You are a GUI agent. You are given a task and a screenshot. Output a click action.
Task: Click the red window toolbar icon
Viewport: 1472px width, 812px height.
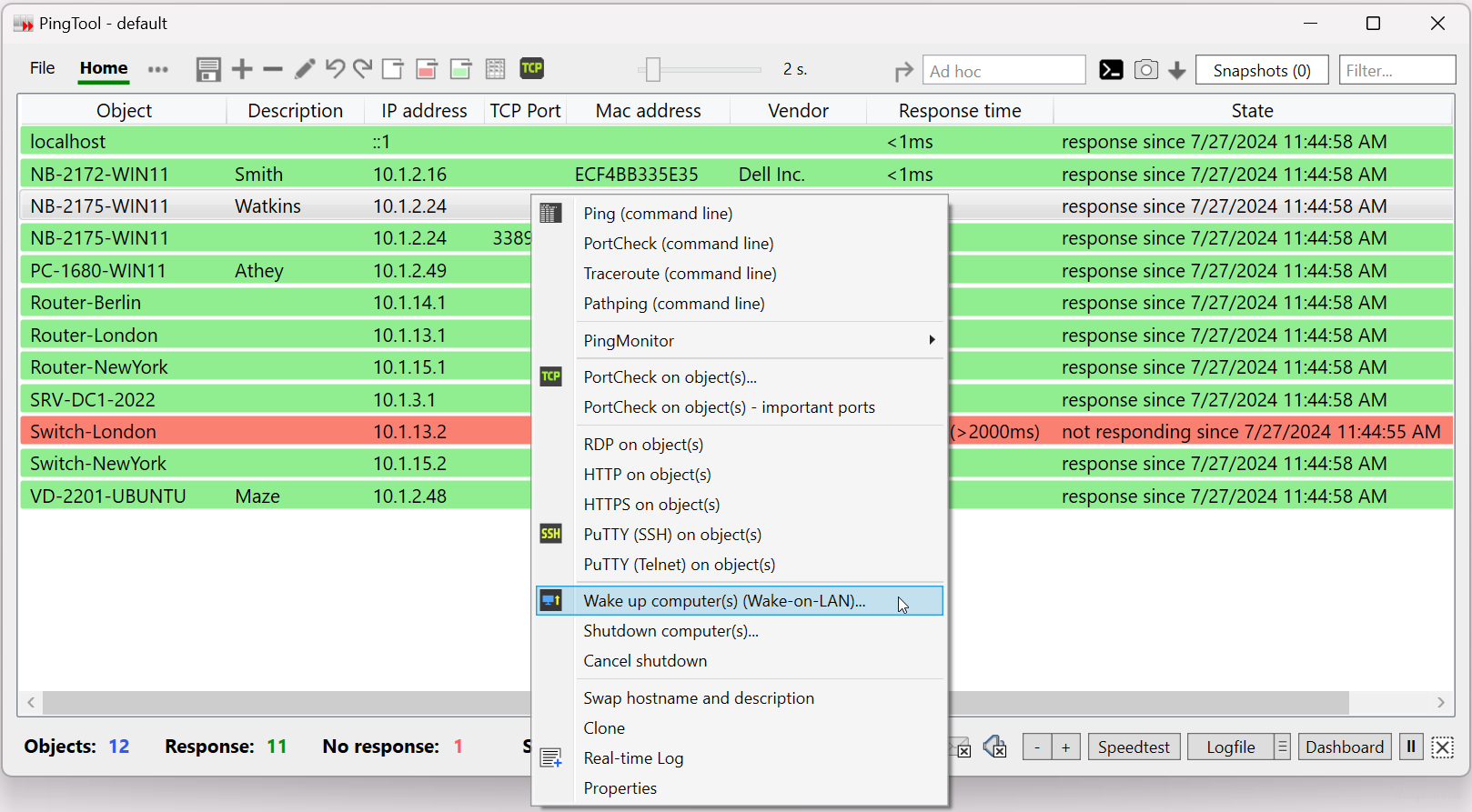426,69
